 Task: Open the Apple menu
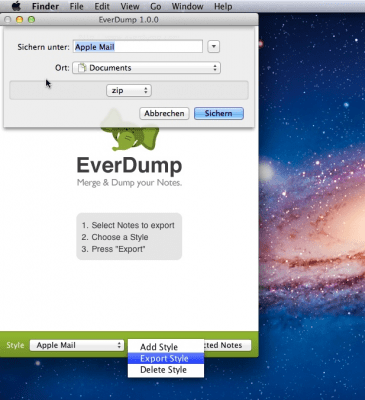click(16, 6)
